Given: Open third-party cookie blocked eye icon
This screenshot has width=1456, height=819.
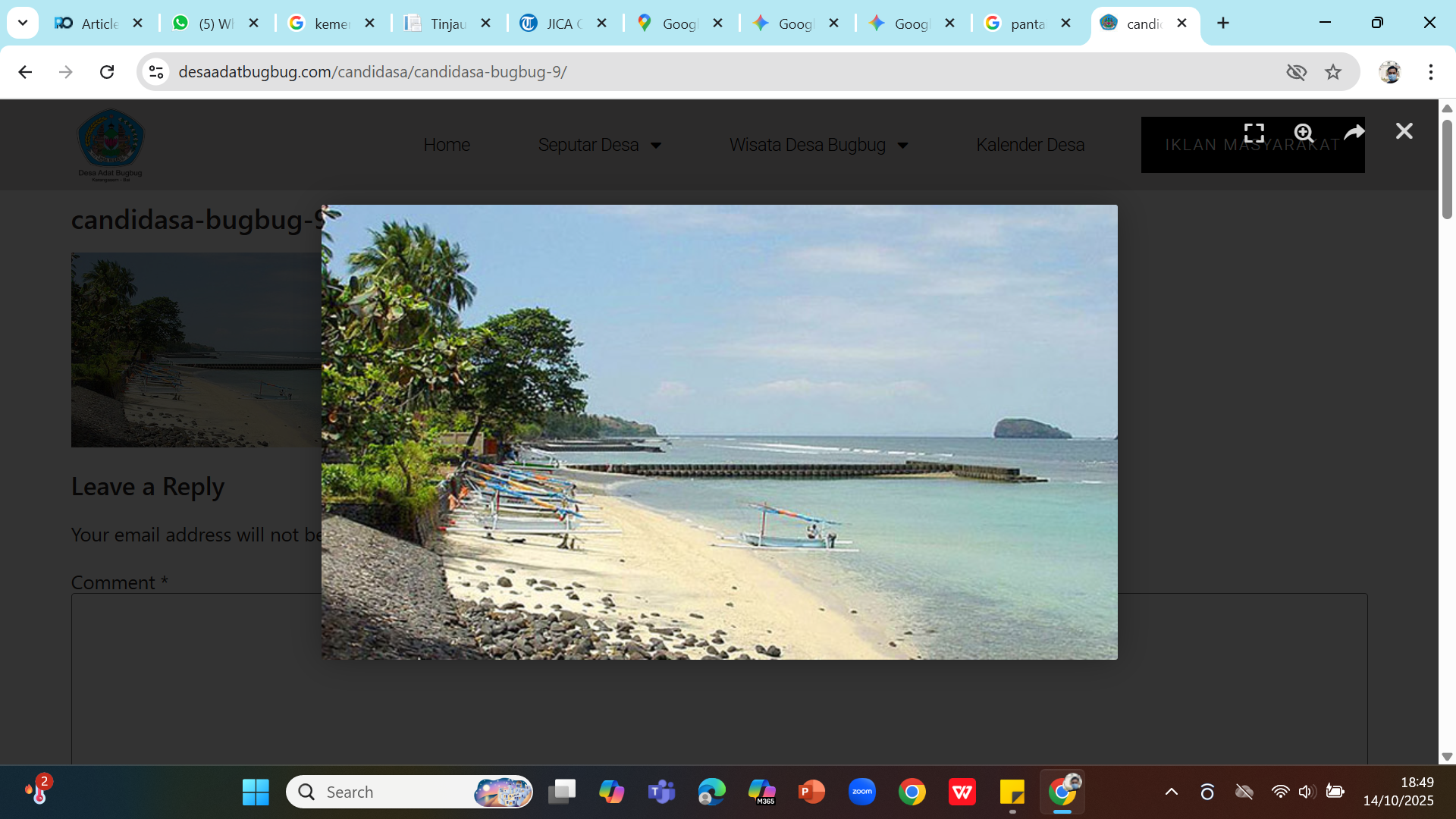Looking at the screenshot, I should 1297,72.
